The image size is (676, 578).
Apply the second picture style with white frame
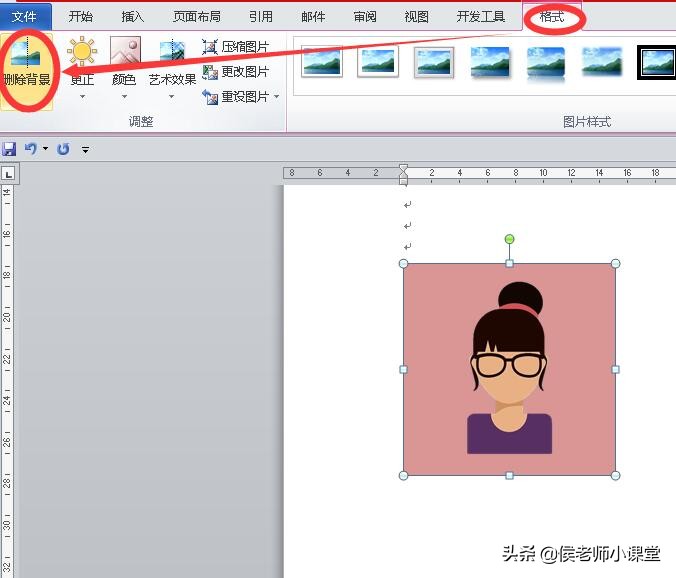click(378, 62)
